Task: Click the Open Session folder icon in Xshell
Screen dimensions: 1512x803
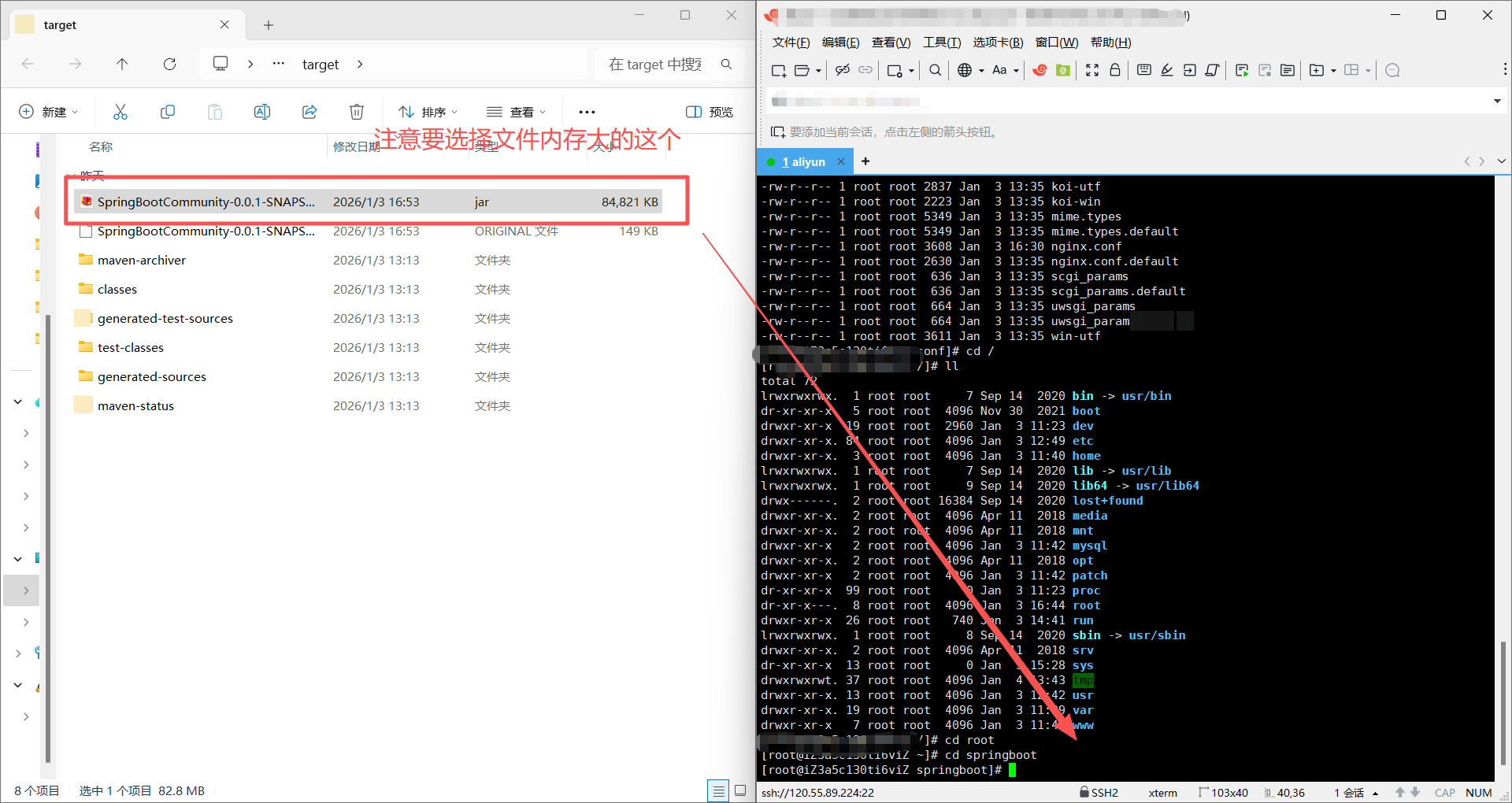Action: click(802, 70)
